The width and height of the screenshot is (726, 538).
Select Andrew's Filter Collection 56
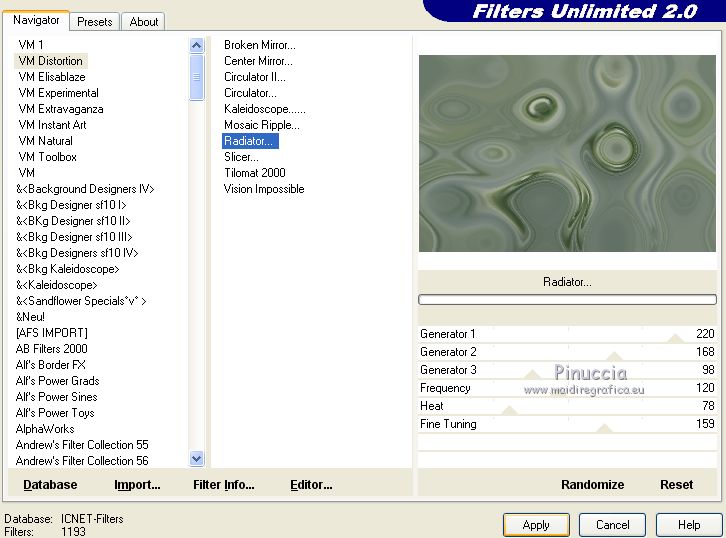coord(82,461)
